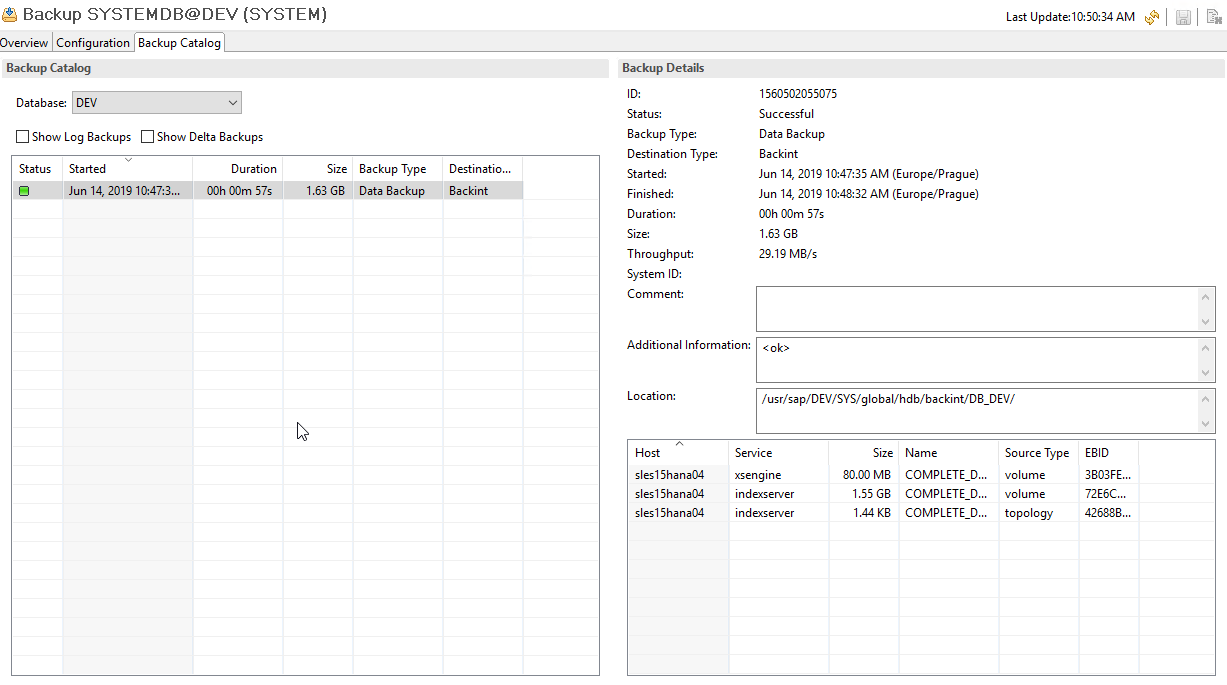The width and height of the screenshot is (1227, 685).
Task: Click the backup editor icon beside title
Action: (x=9, y=15)
